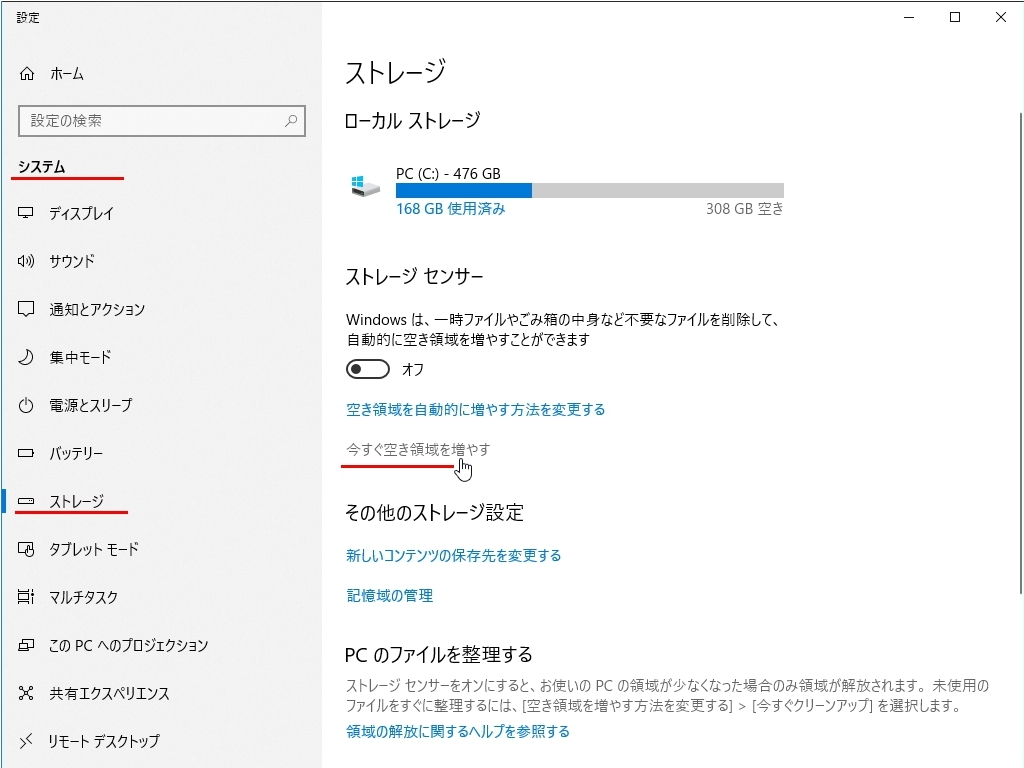Click the Sound speaker icon
Viewport: 1024px width, 768px height.
pyautogui.click(x=27, y=261)
